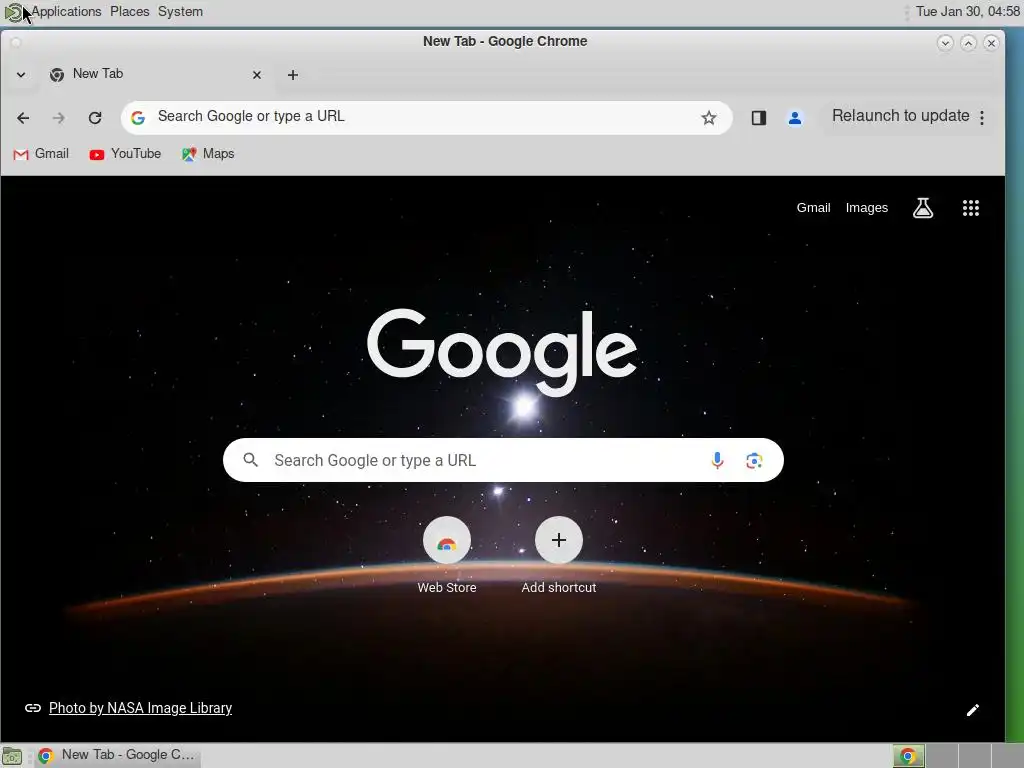
Task: Click Relaunch to update
Action: coord(900,116)
